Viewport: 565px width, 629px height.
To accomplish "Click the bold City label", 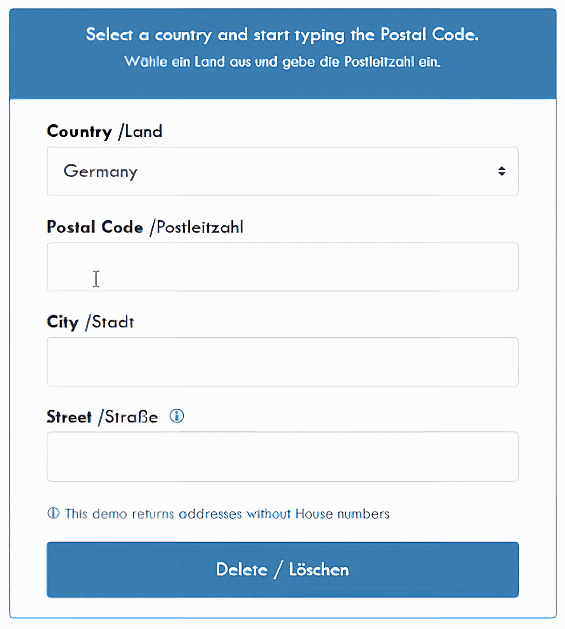I will click(63, 323).
